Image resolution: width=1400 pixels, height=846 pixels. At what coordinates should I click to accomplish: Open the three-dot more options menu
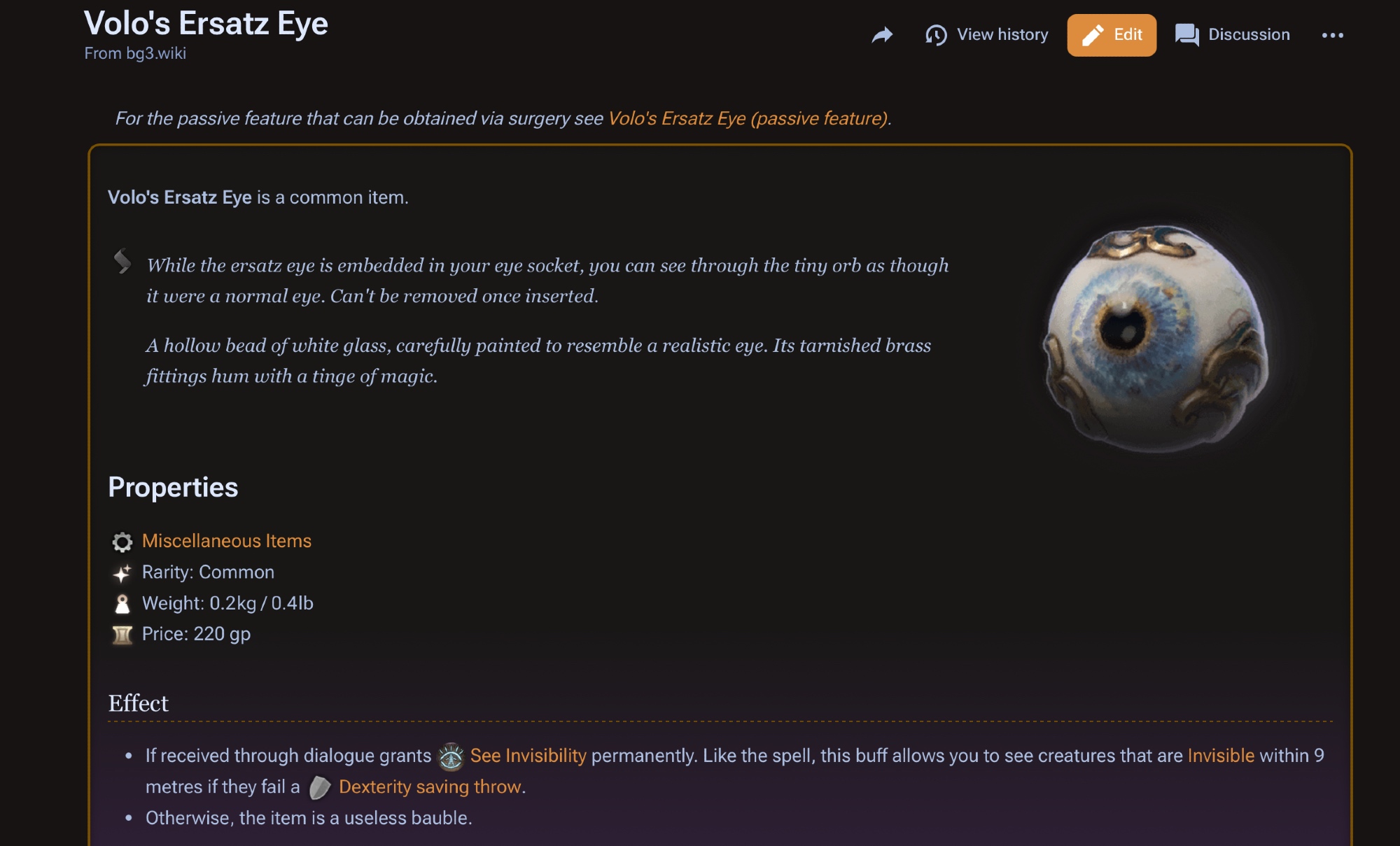1332,35
